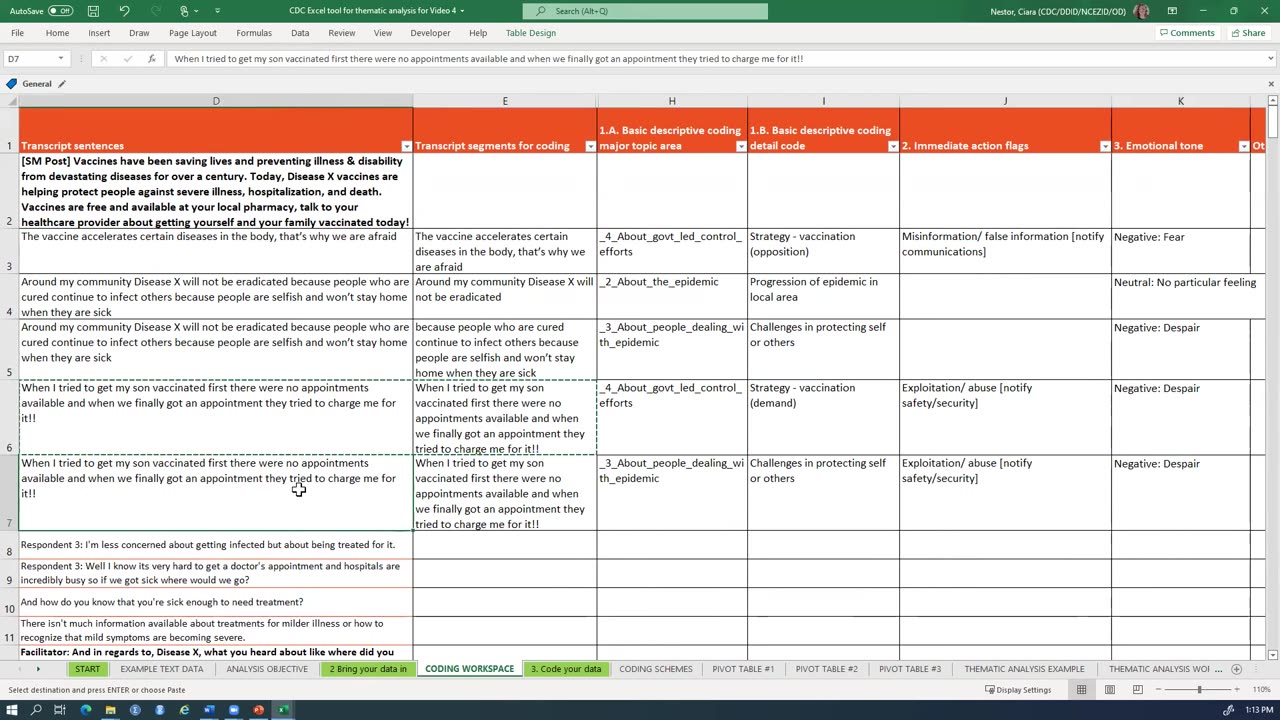1280x720 pixels.
Task: Open the PIVOT TABLE #1 sheet
Action: (743, 669)
